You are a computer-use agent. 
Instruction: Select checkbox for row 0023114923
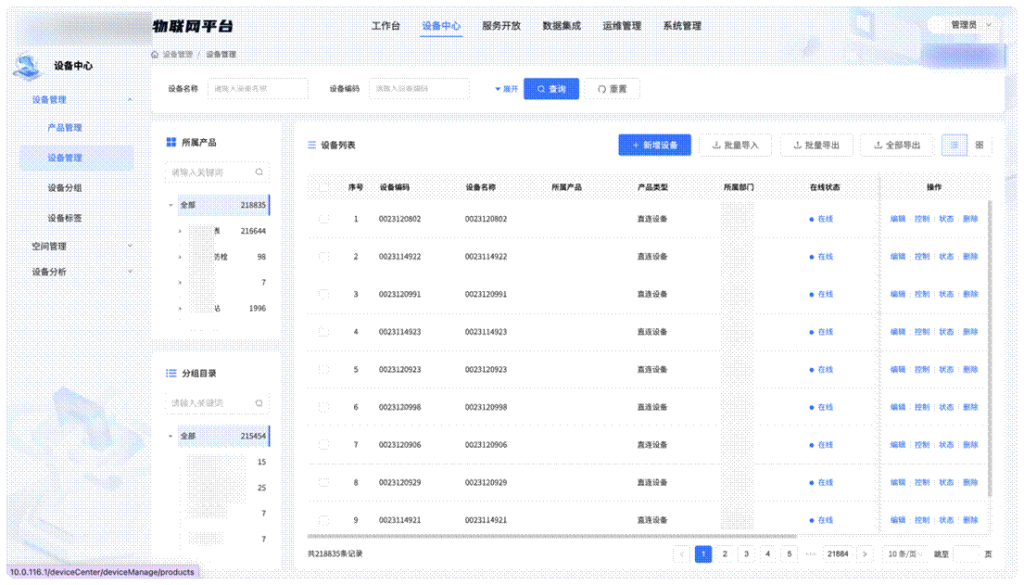click(x=324, y=332)
